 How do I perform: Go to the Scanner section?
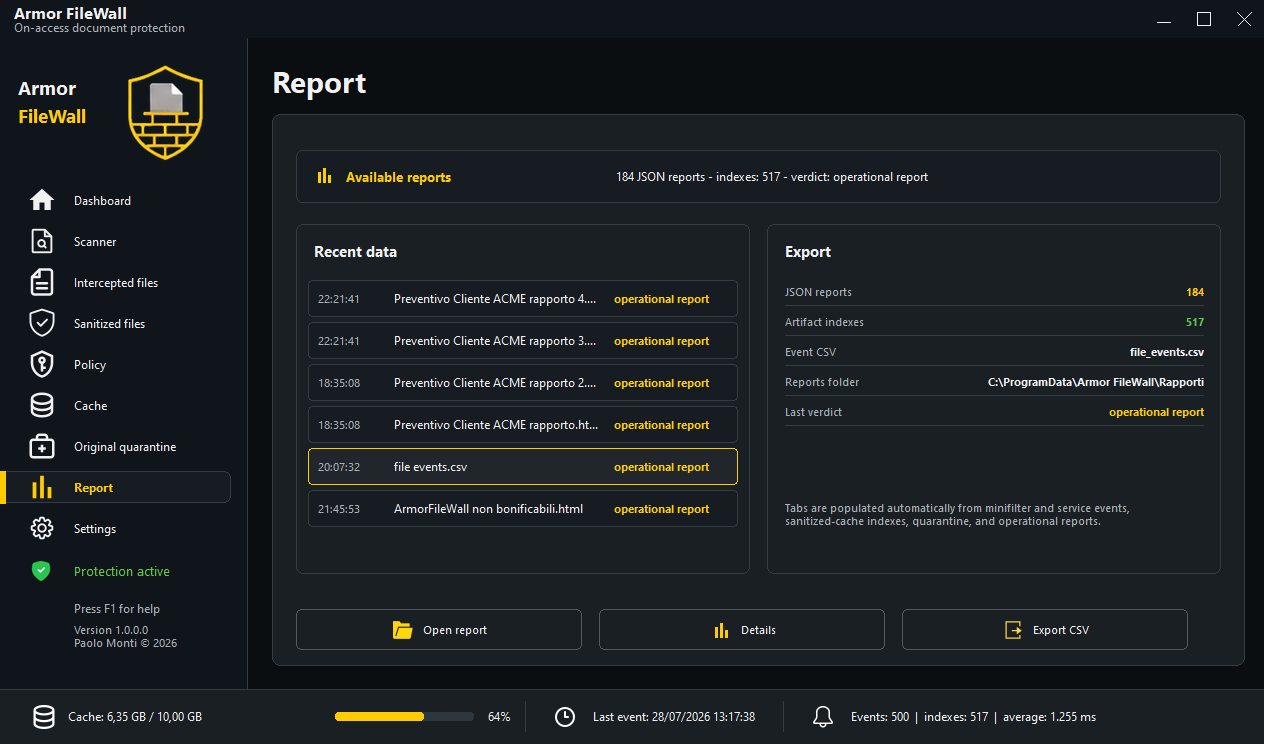point(95,242)
